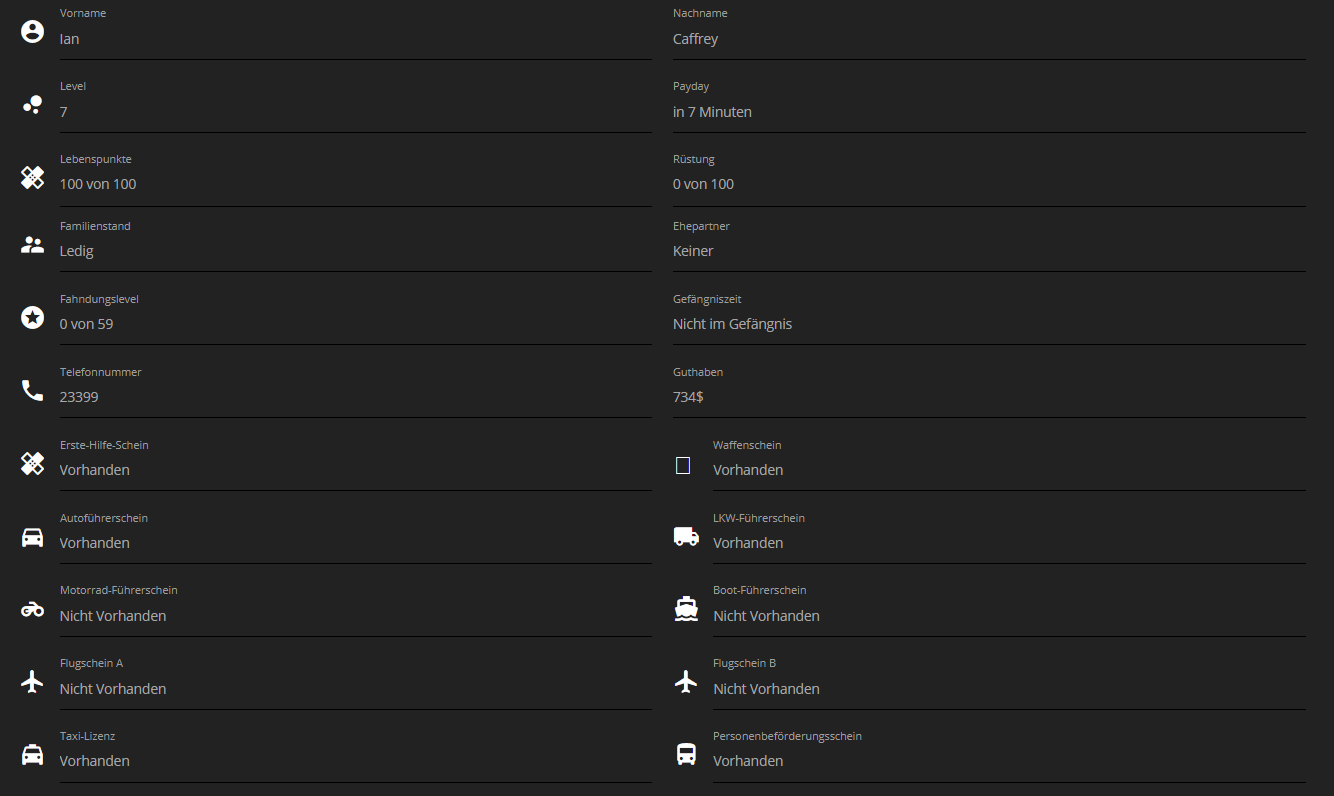Click the Gefängniszeit field value
Image resolution: width=1334 pixels, height=796 pixels.
(988, 324)
